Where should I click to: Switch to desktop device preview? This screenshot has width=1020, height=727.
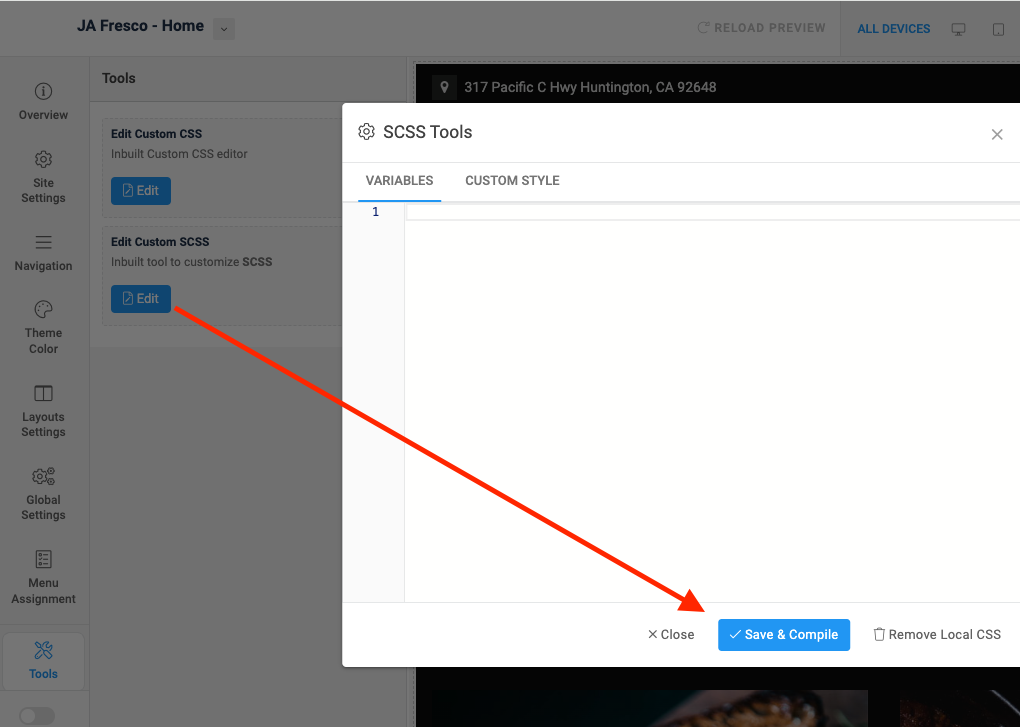958,29
